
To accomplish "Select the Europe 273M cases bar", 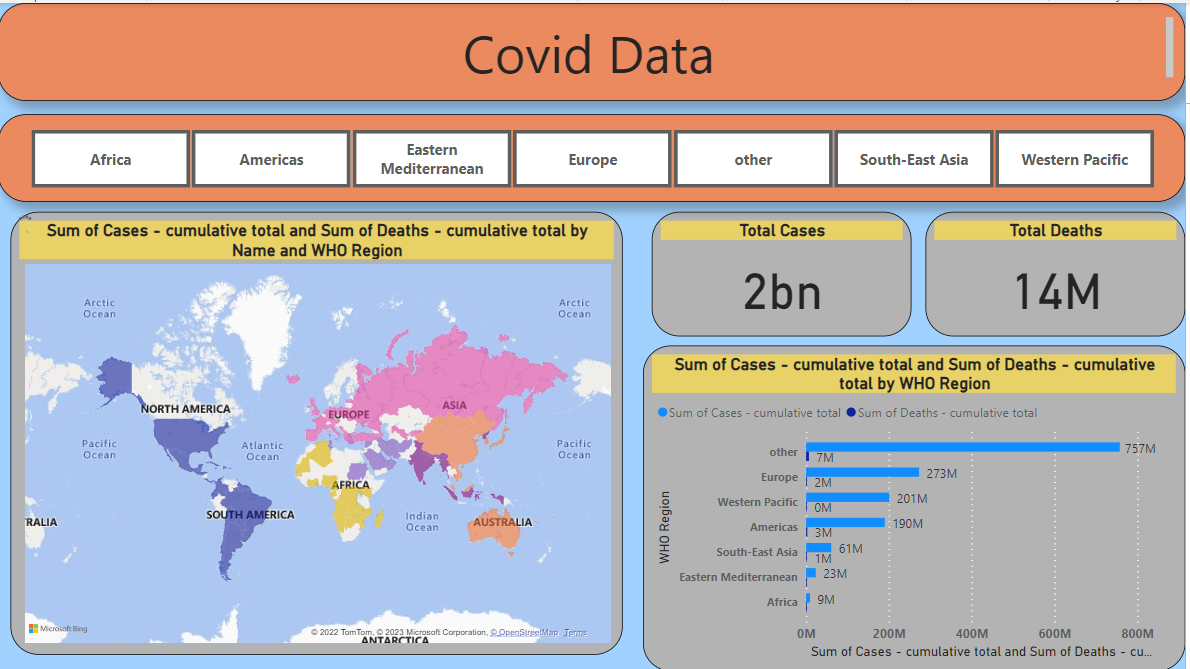I will coord(862,473).
